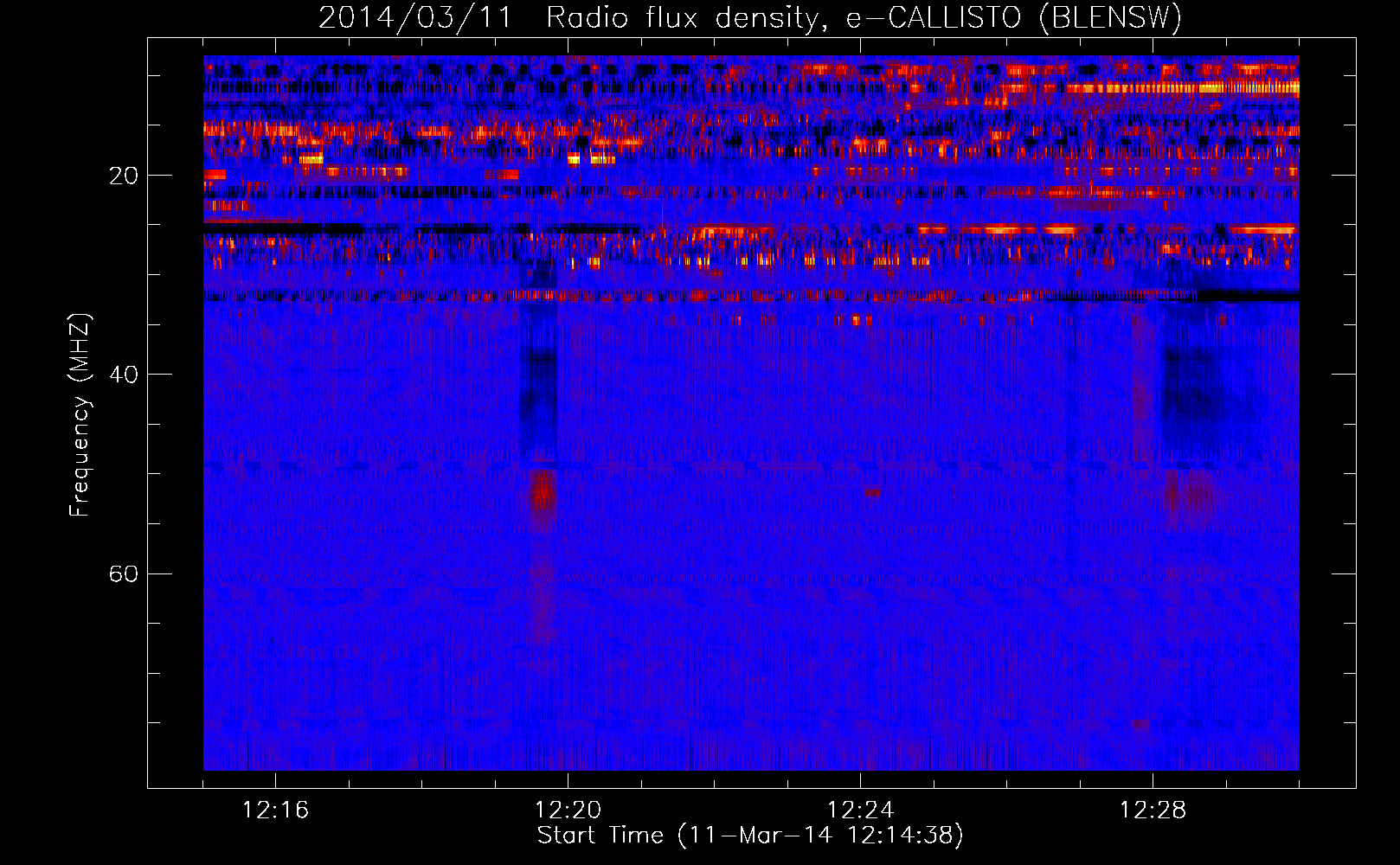
Task: Click the small red spot near 12:24 at 52 MHz
Action: 872,492
